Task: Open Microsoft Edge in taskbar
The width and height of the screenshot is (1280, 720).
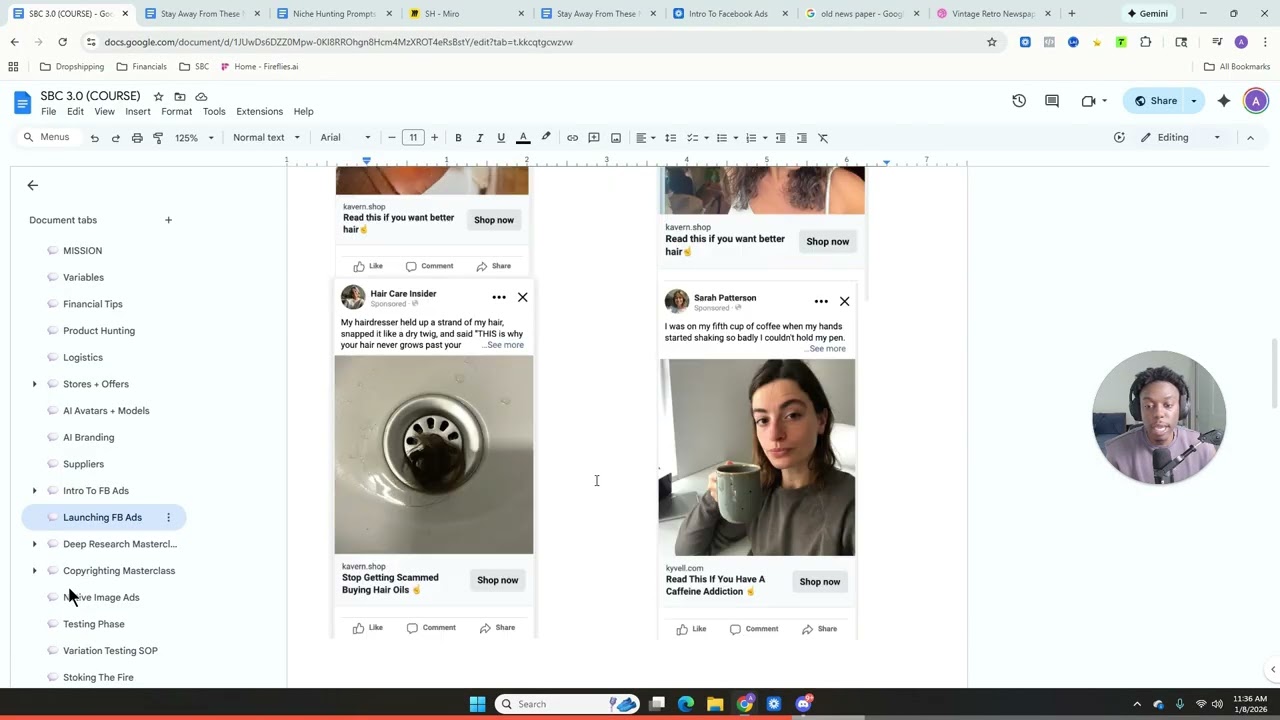Action: click(x=686, y=704)
